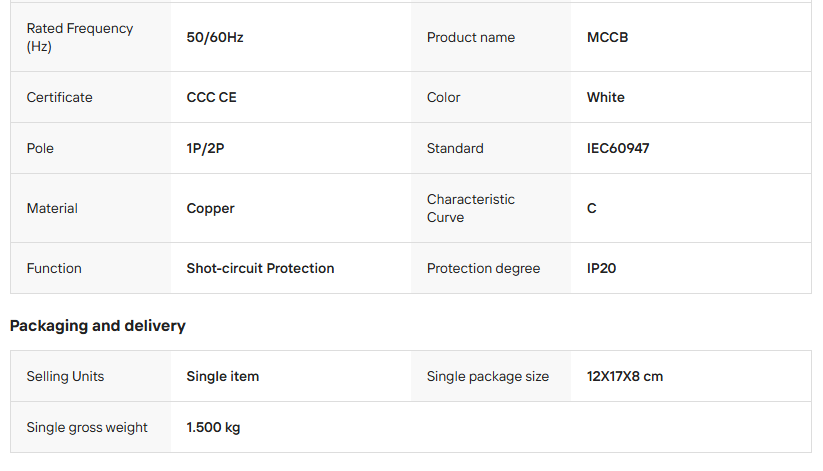Click the Material label cell
Image resolution: width=823 pixels, height=471 pixels.
[52, 208]
